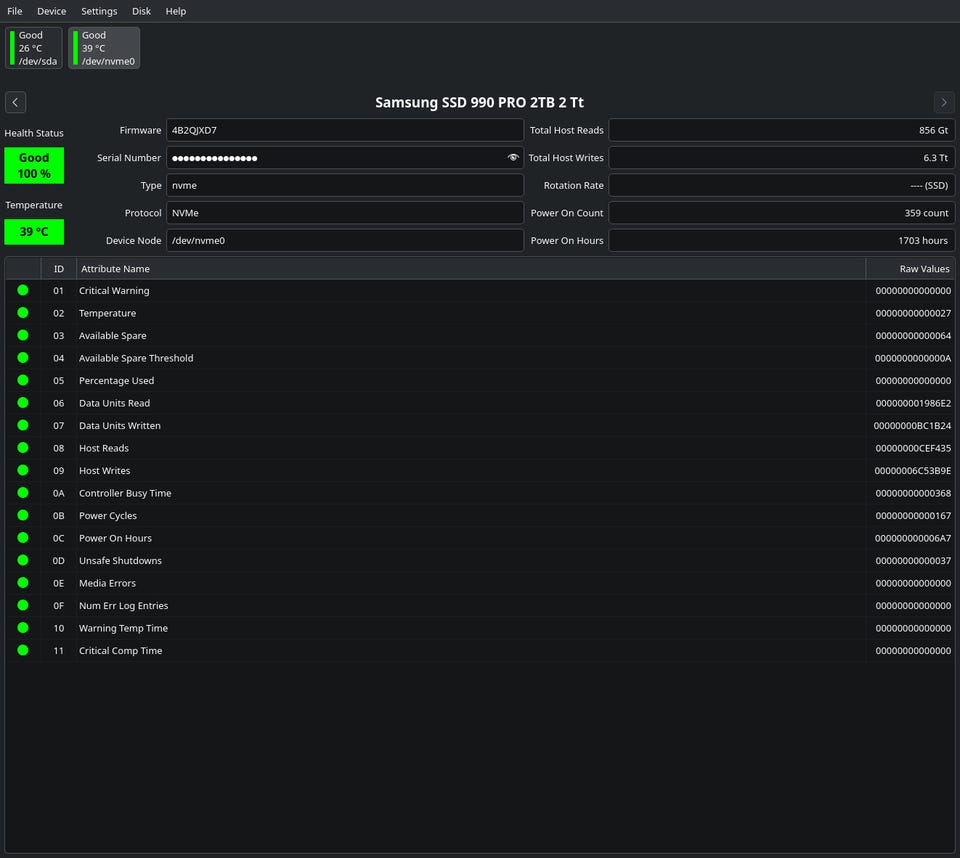Click status dot for Critical Comp Time
This screenshot has height=858, width=960.
tap(23, 650)
